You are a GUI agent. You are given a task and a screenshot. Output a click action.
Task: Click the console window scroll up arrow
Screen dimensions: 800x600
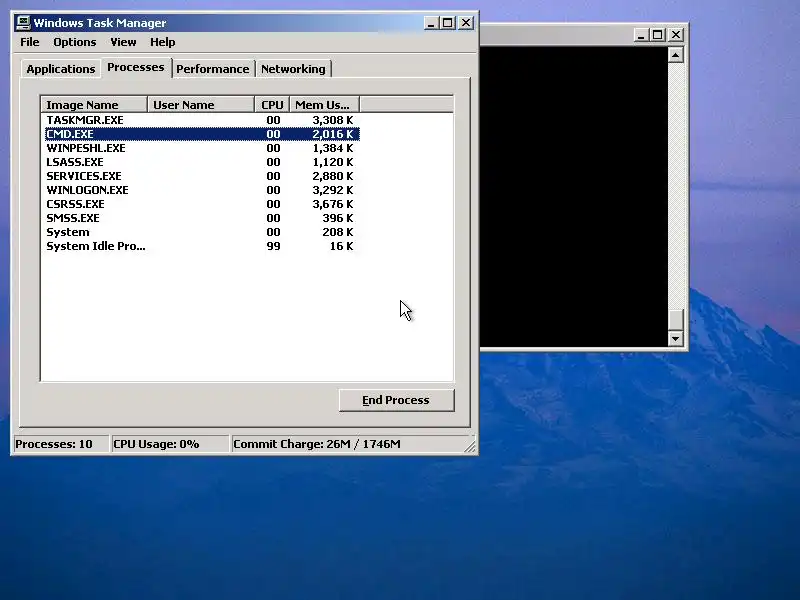[676, 55]
